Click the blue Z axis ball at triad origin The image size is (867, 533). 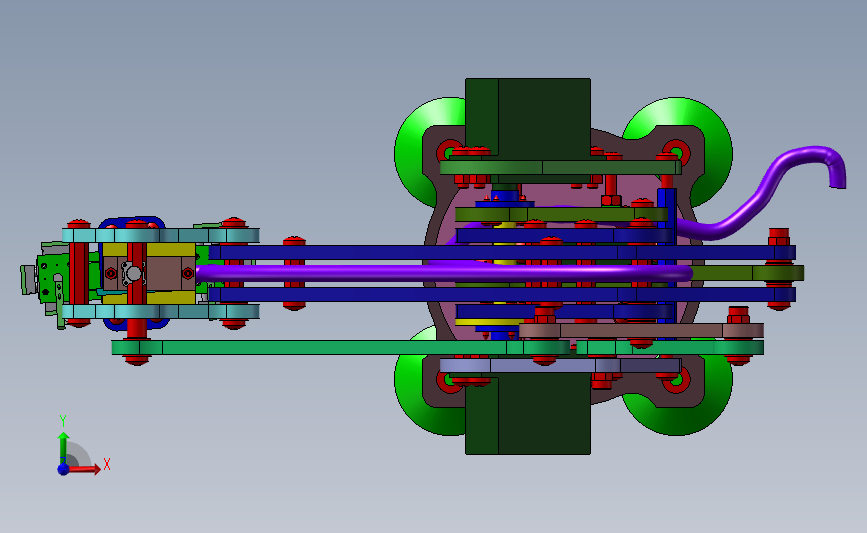coord(63,469)
